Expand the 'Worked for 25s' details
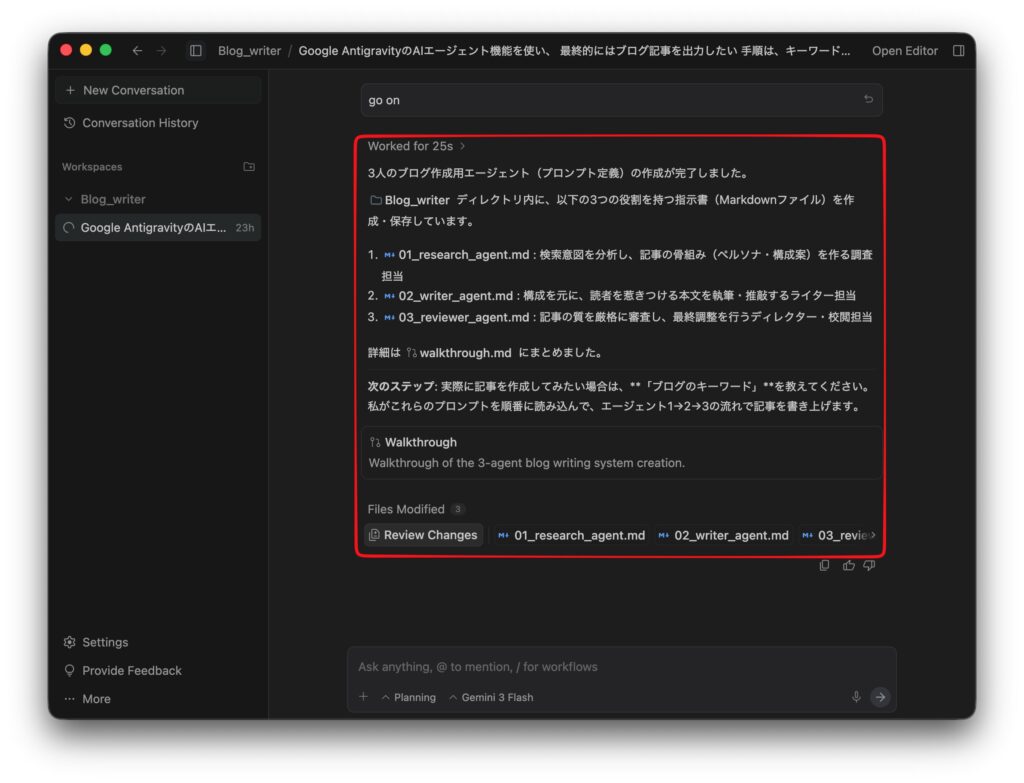This screenshot has height=783, width=1024. (416, 146)
